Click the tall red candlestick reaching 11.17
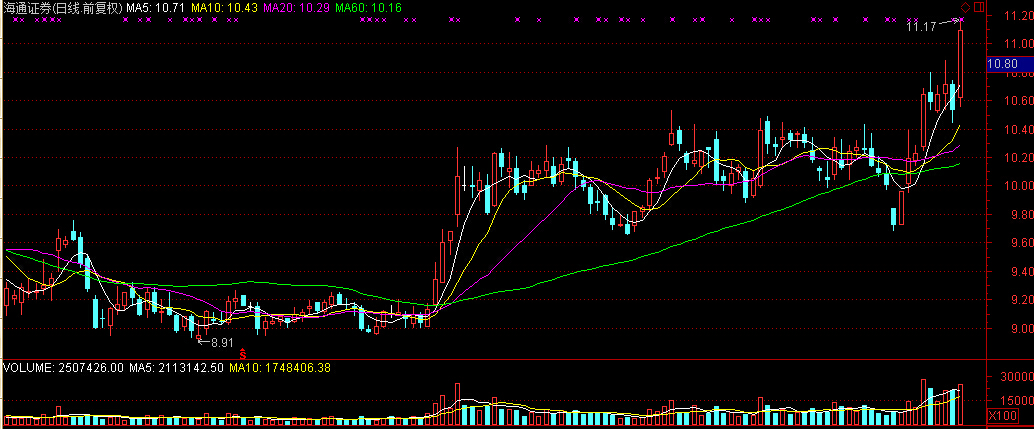This screenshot has width=1034, height=429. [960, 64]
